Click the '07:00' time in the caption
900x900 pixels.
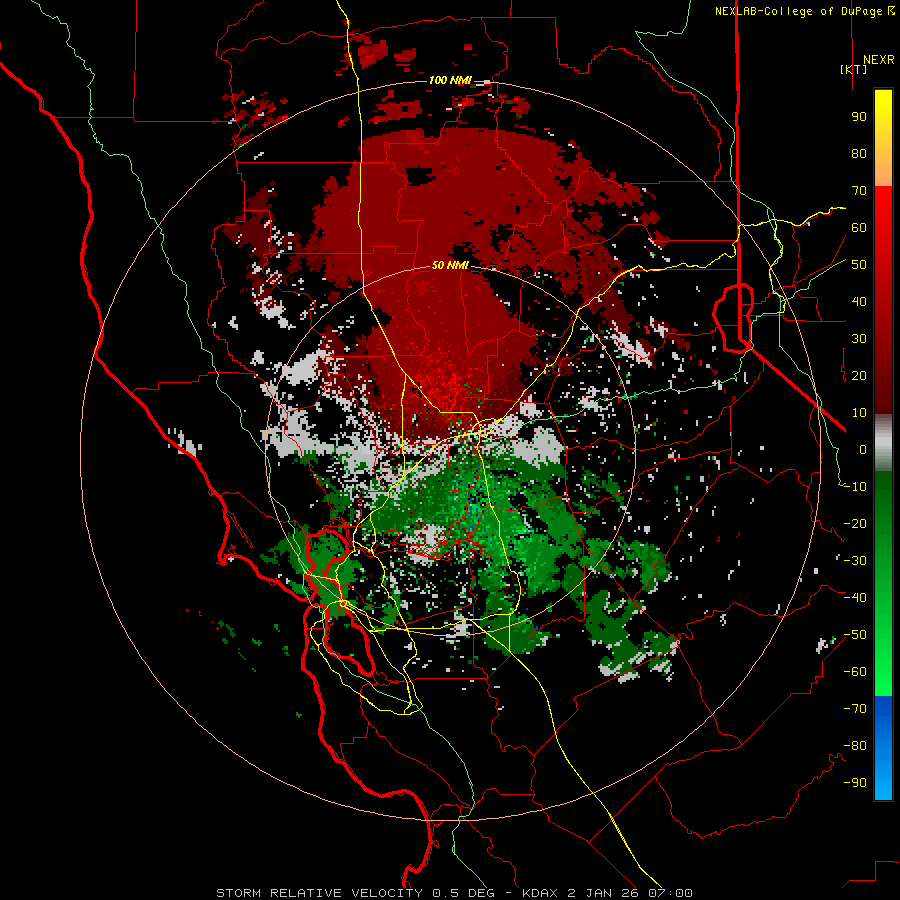click(670, 893)
